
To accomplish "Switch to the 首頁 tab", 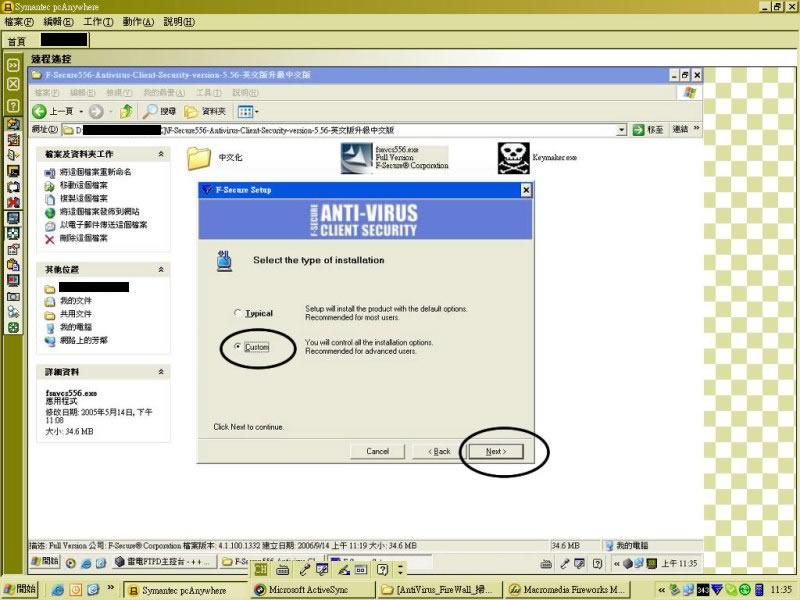I will tap(17, 41).
